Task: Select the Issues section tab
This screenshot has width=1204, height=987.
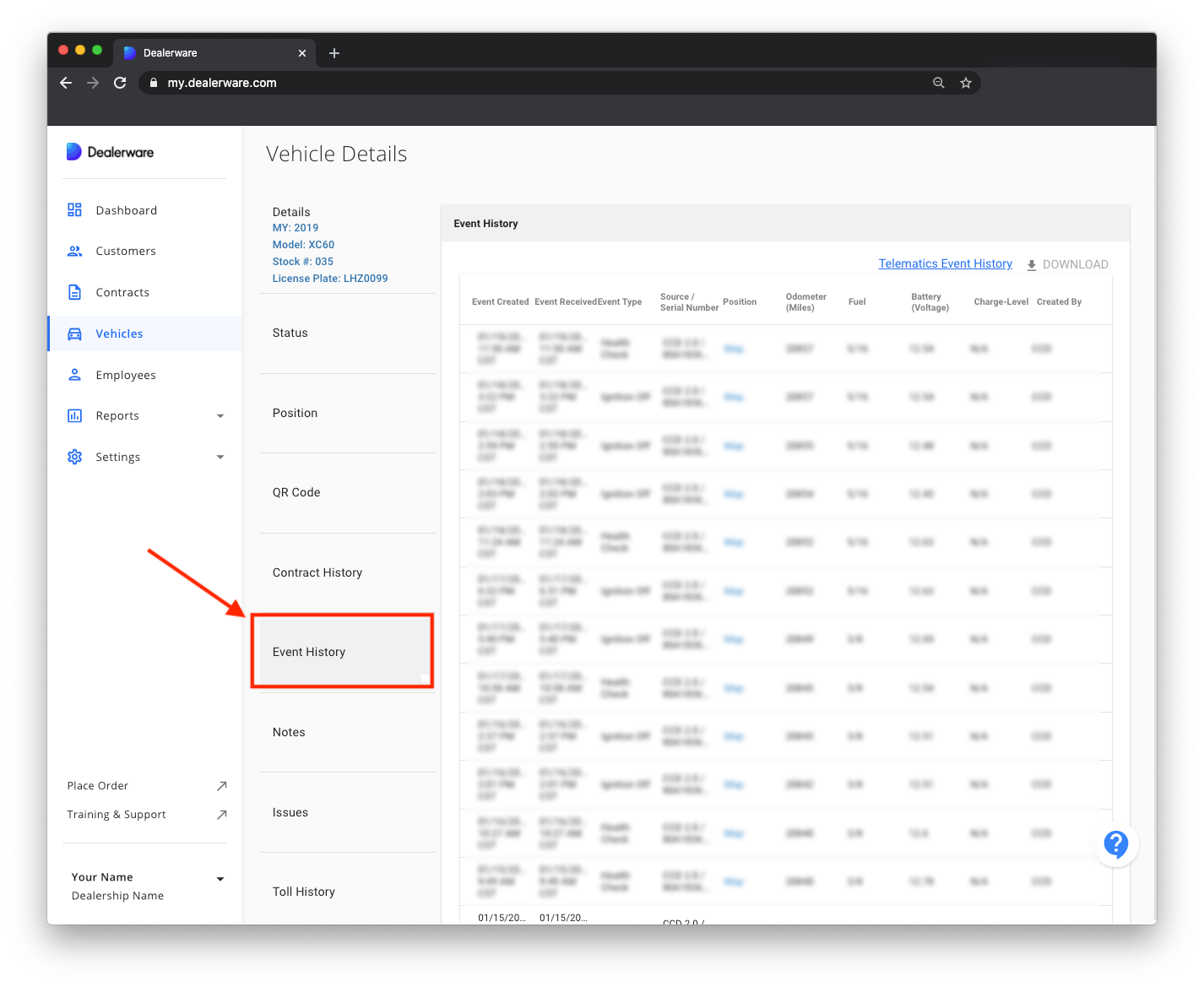Action: (x=347, y=812)
